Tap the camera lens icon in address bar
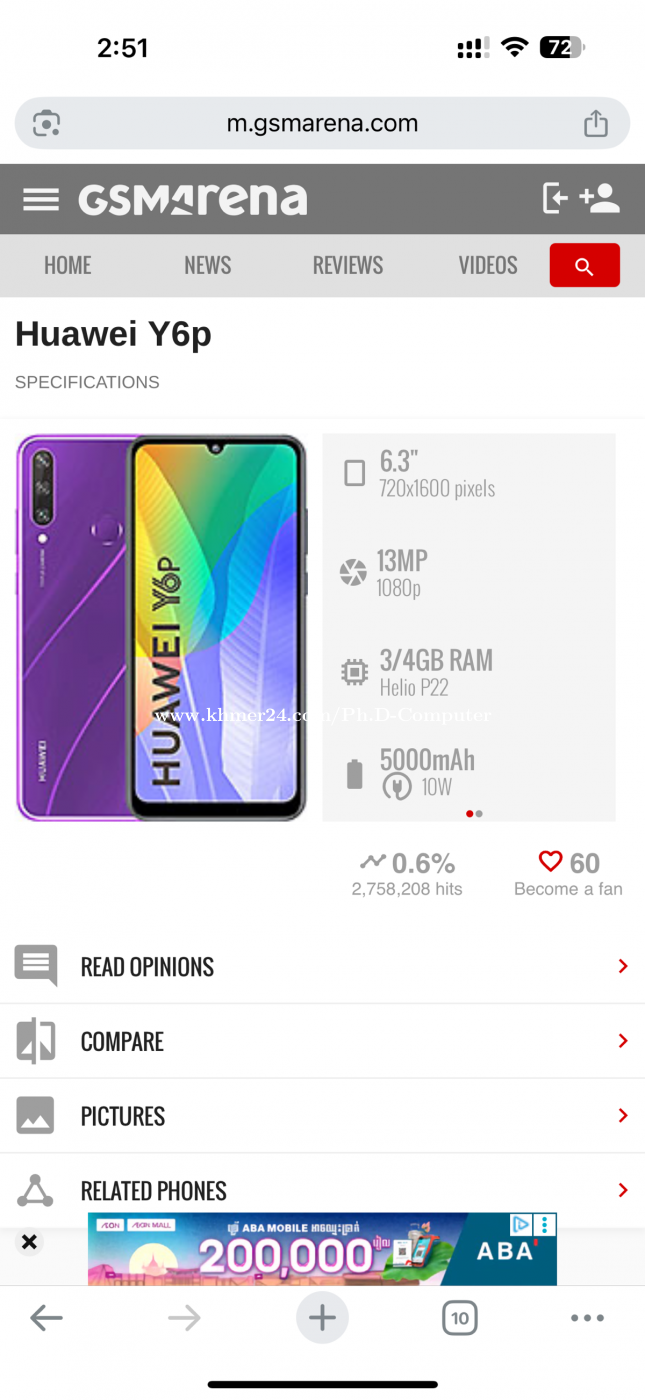The height and width of the screenshot is (1400, 645). pyautogui.click(x=46, y=124)
